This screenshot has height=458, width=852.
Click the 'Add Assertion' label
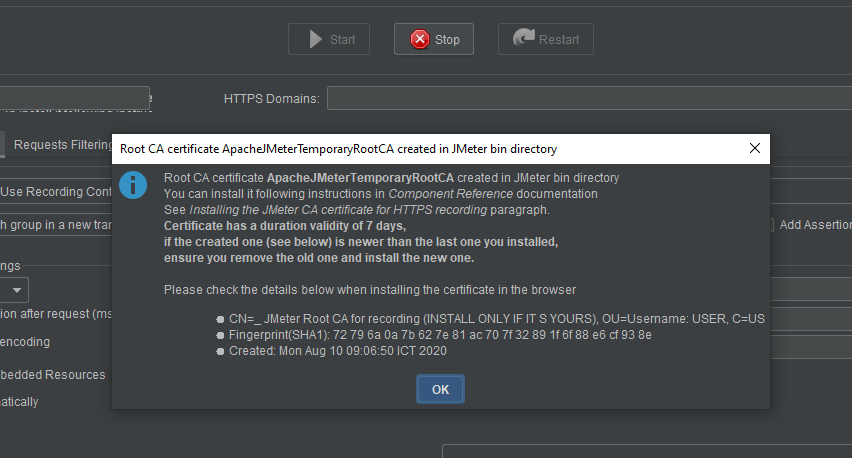tap(816, 225)
